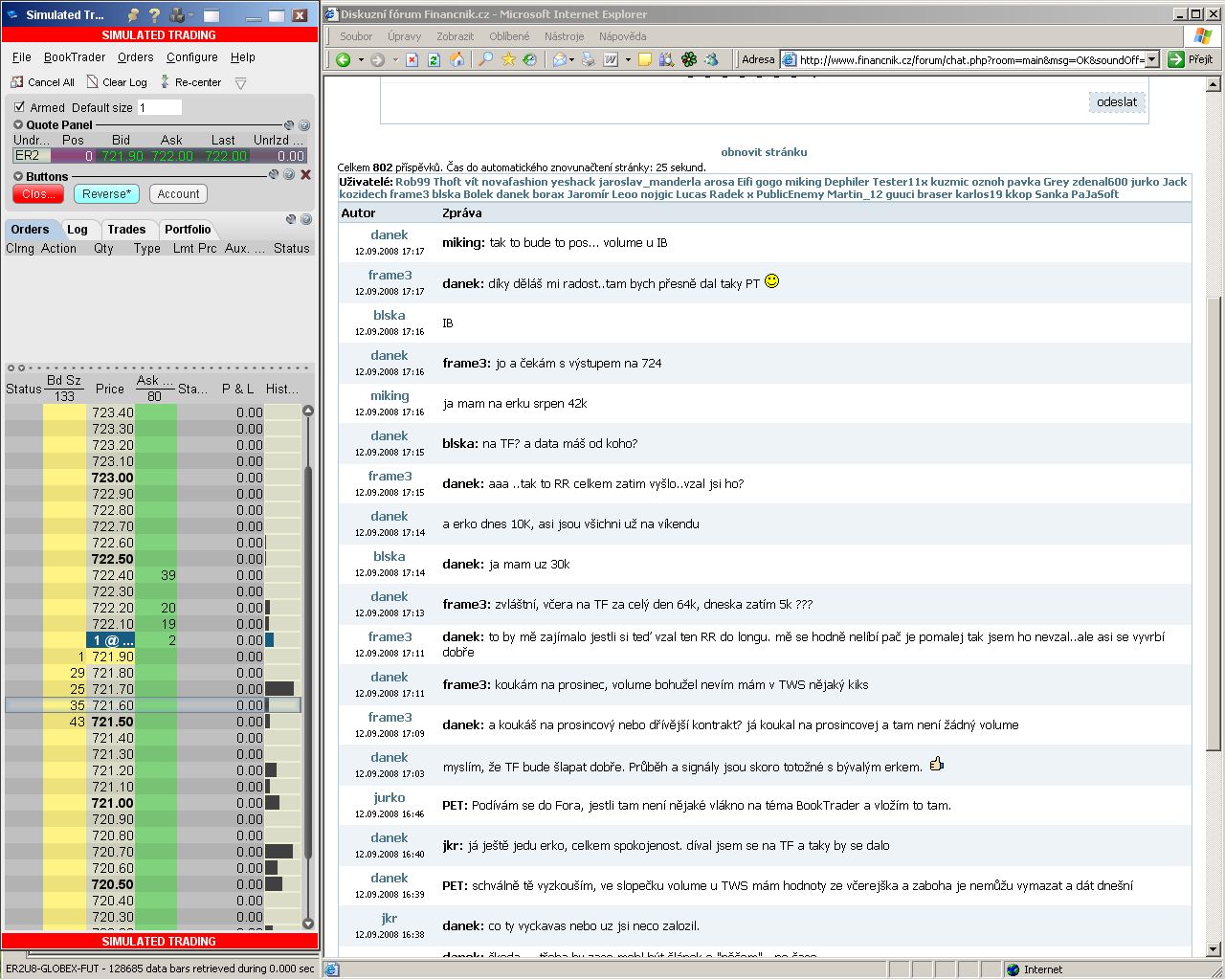Click the stacked-cubes icon in BookTrader title bar
Screen dimensions: 1225x980
pyautogui.click(x=176, y=15)
